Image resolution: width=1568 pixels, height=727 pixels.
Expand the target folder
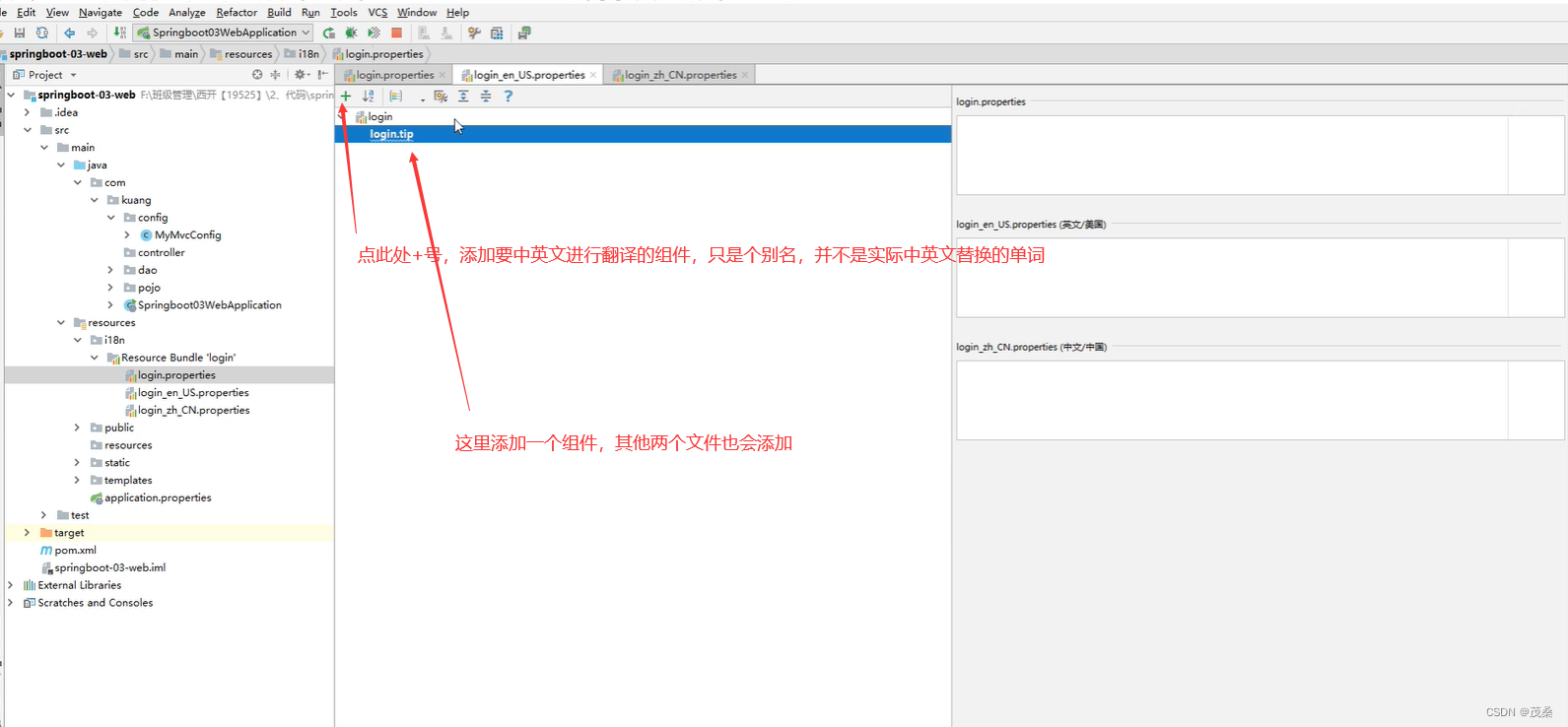[x=28, y=533]
